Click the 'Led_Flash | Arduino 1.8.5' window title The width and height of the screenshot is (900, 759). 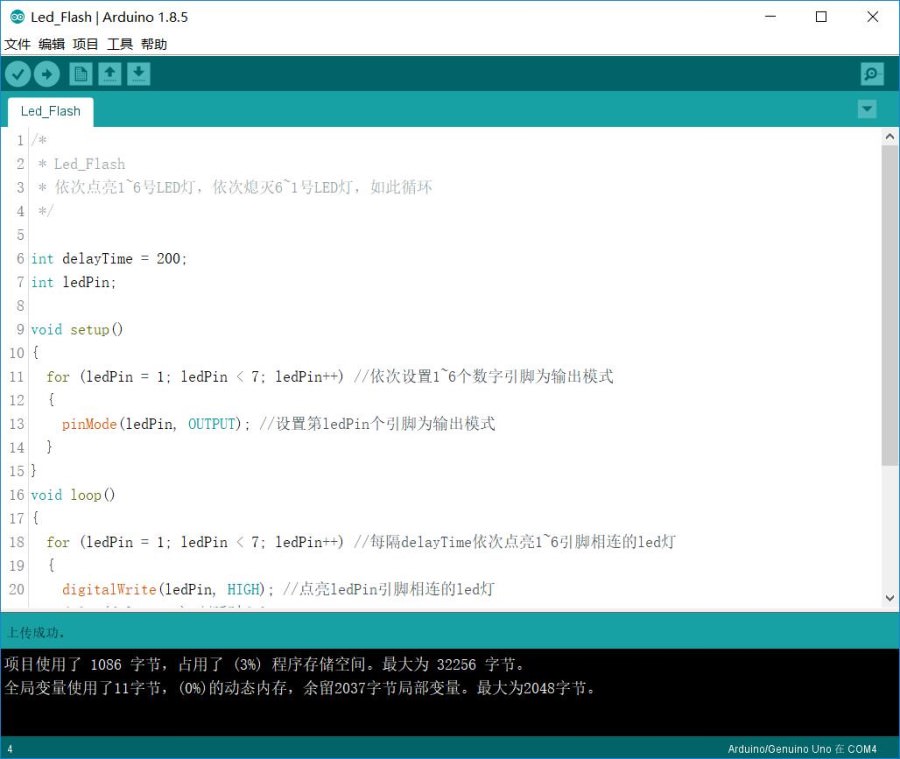pos(109,17)
